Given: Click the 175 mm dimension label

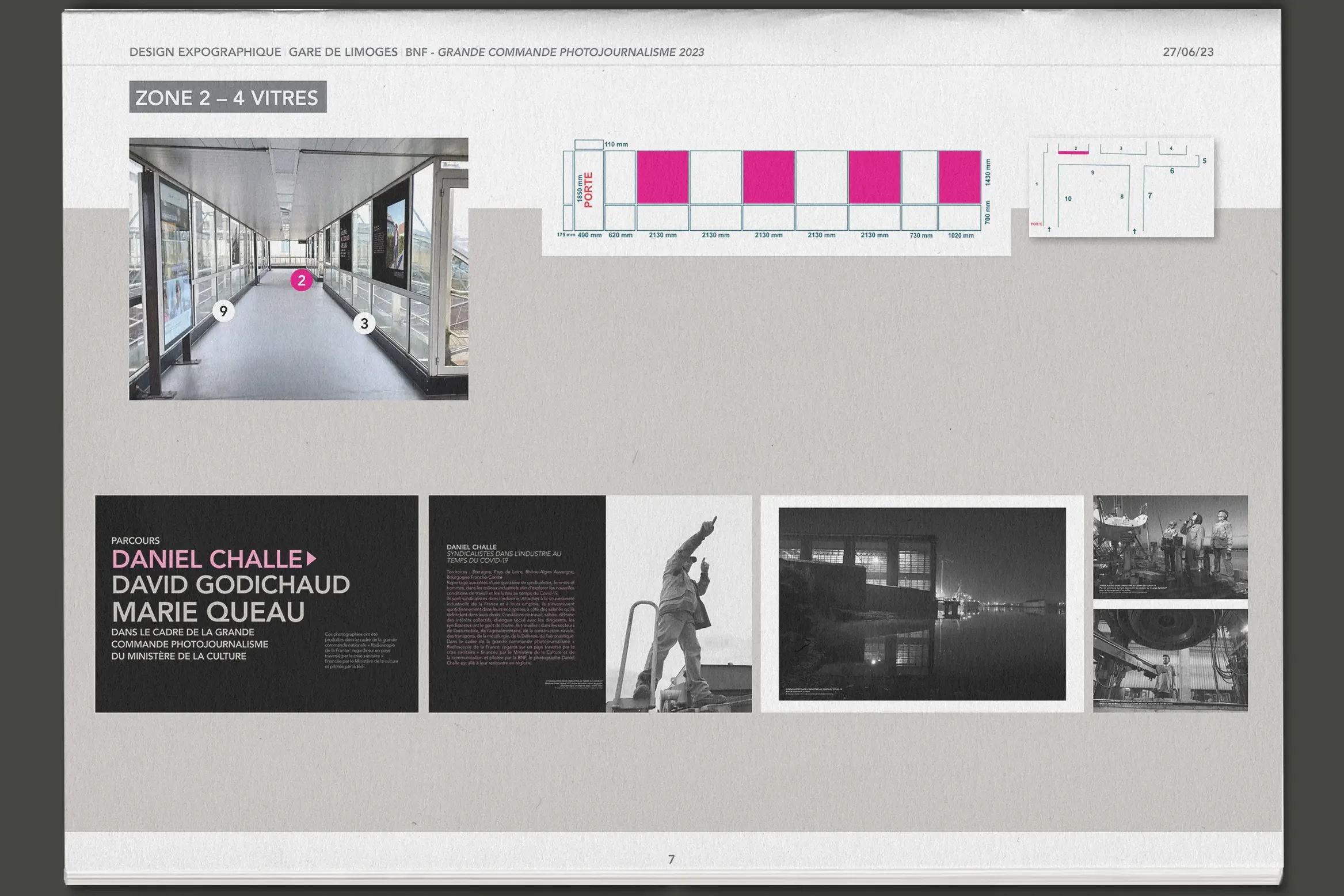Looking at the screenshot, I should 566,235.
